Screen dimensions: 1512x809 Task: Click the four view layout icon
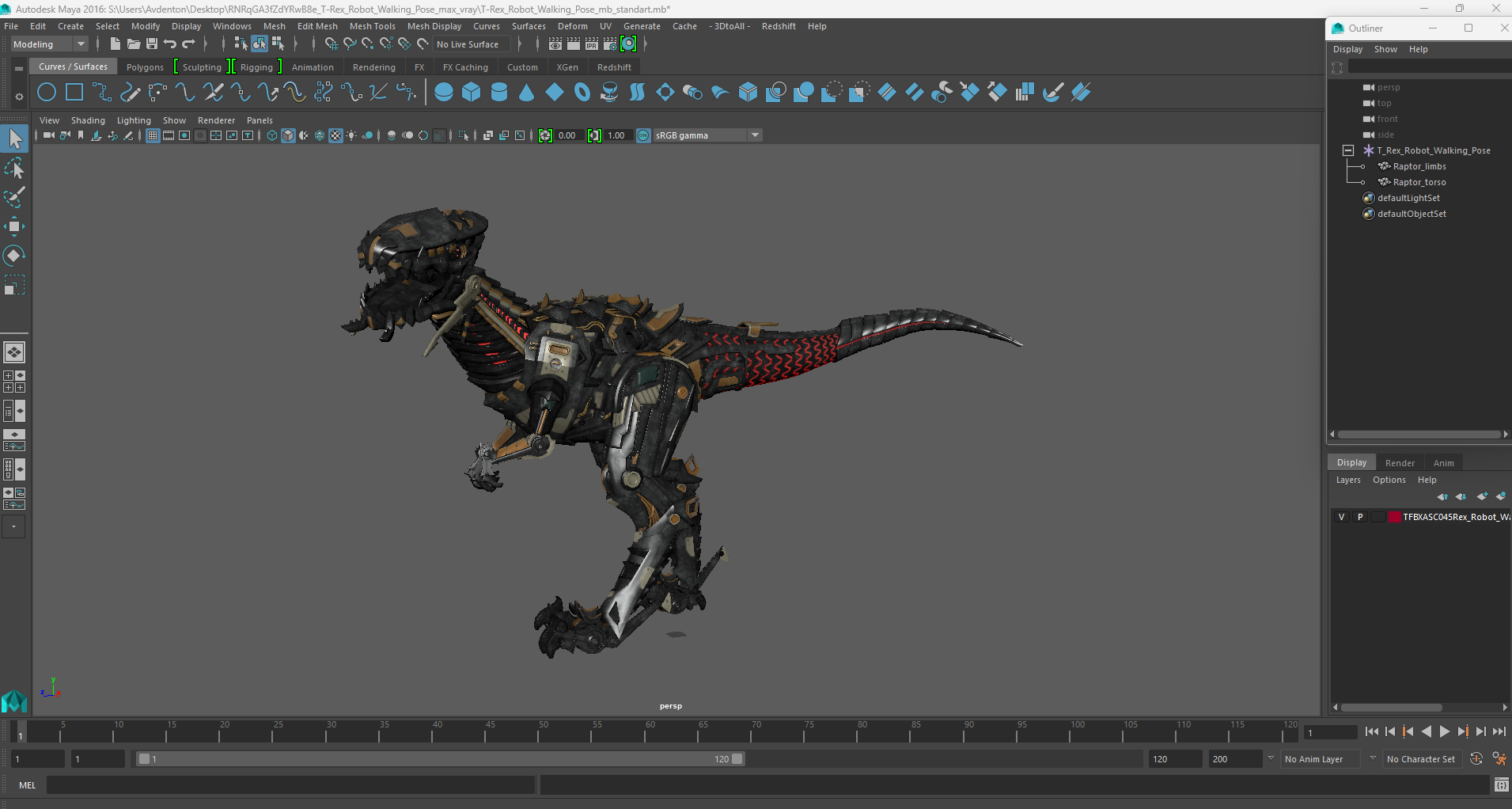tap(14, 382)
